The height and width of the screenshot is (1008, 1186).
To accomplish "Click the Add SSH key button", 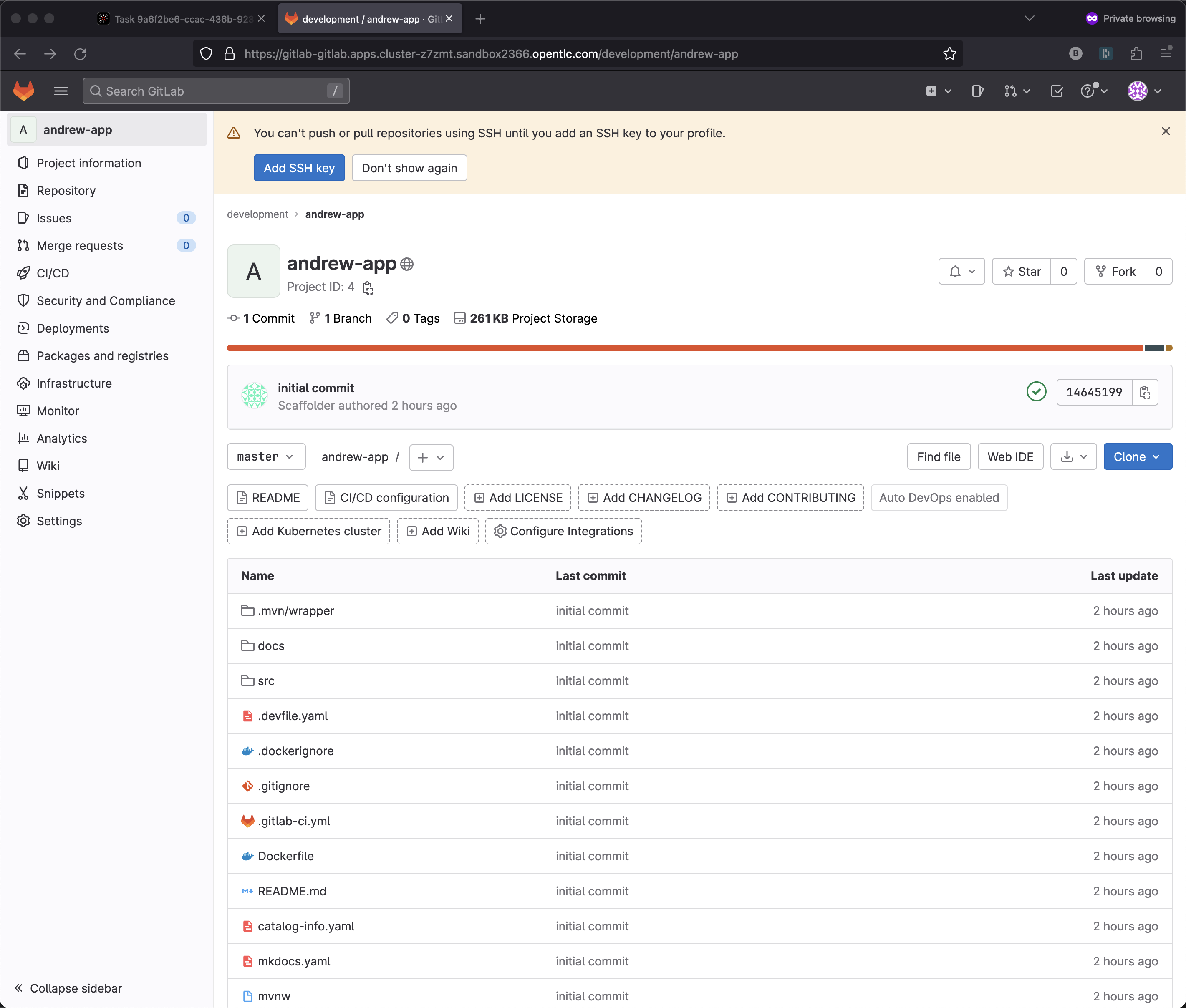I will click(x=299, y=168).
